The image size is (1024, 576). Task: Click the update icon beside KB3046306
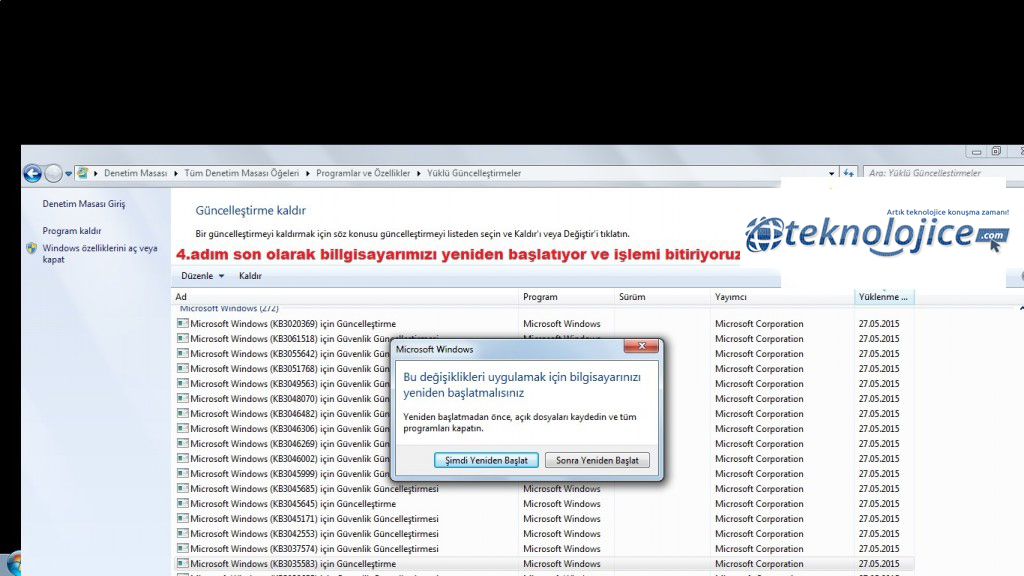coord(183,428)
